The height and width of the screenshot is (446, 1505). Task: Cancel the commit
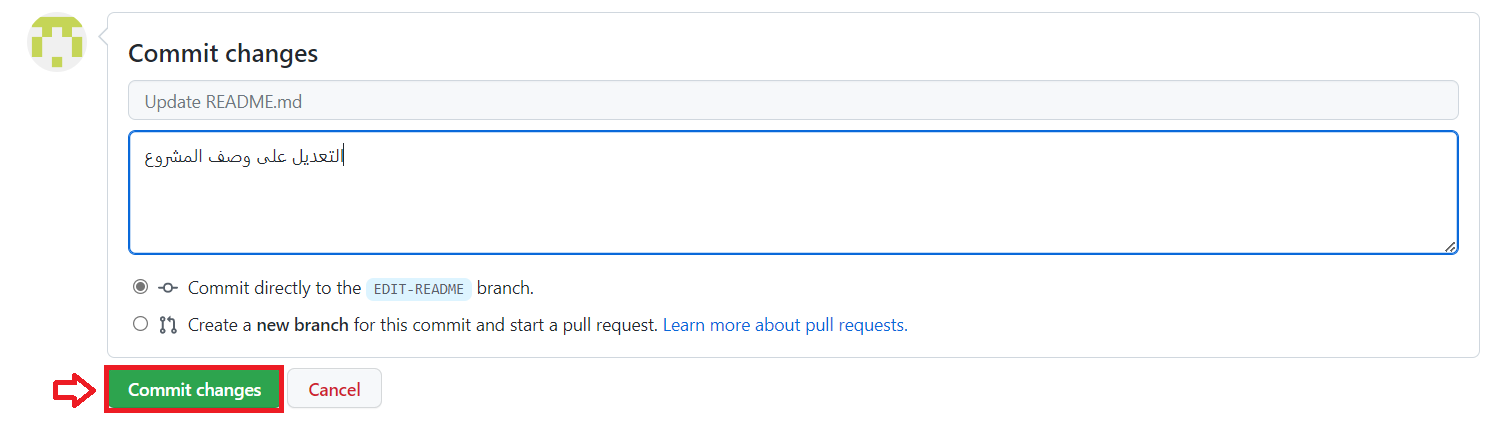tap(334, 390)
